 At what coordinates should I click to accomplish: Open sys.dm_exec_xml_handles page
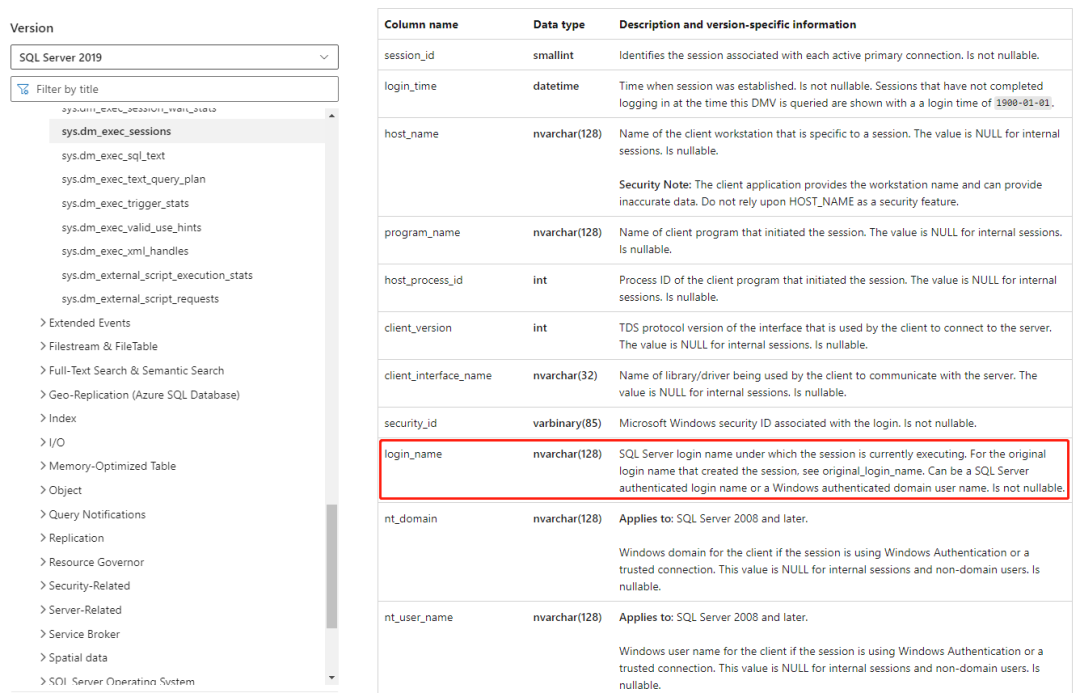tap(125, 251)
